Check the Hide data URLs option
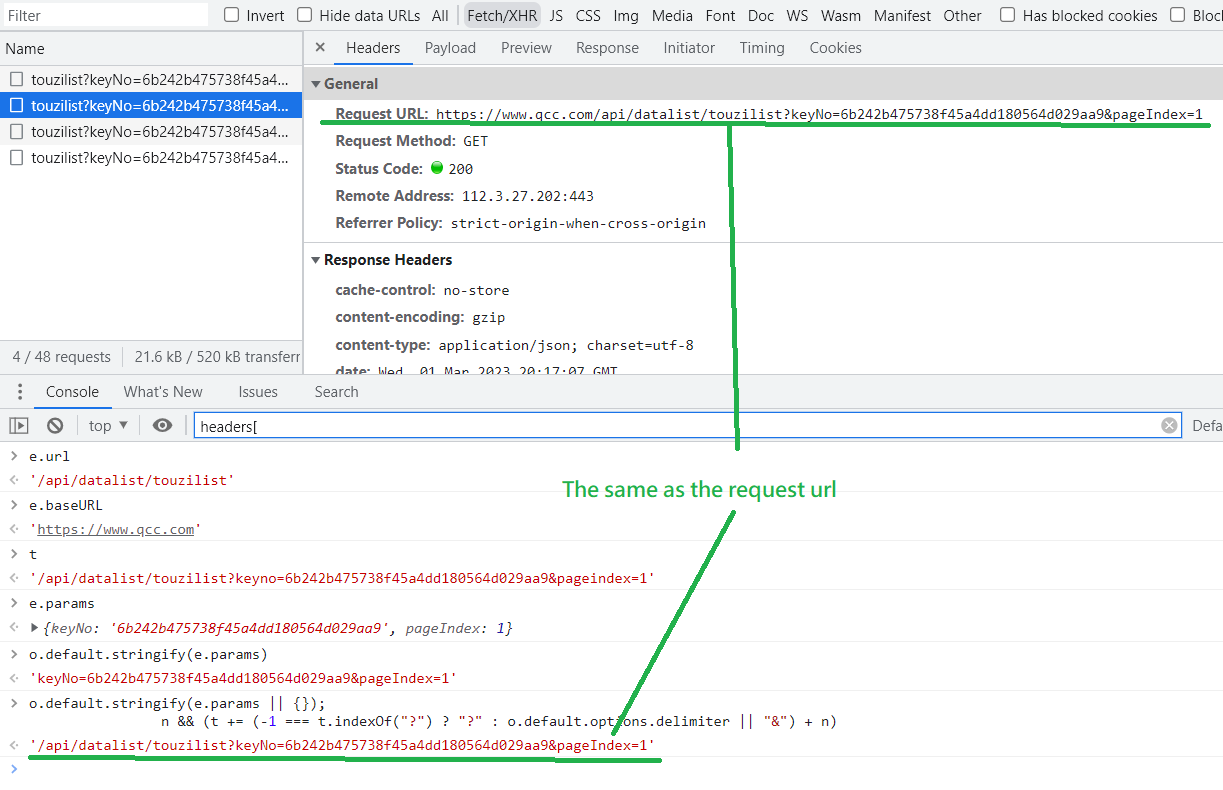The height and width of the screenshot is (790, 1223). (x=303, y=15)
